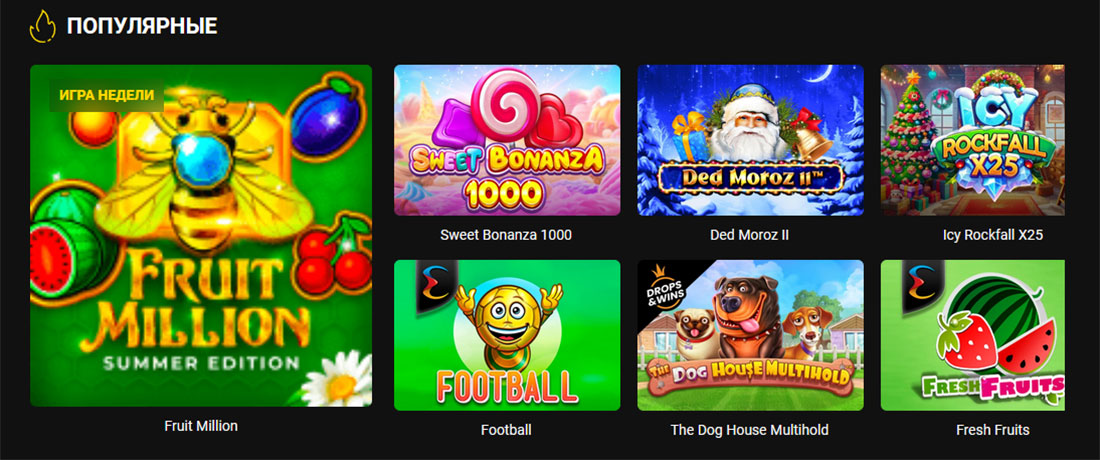Click the flame icon beside Популярные
The height and width of the screenshot is (460, 1100).
(42, 26)
